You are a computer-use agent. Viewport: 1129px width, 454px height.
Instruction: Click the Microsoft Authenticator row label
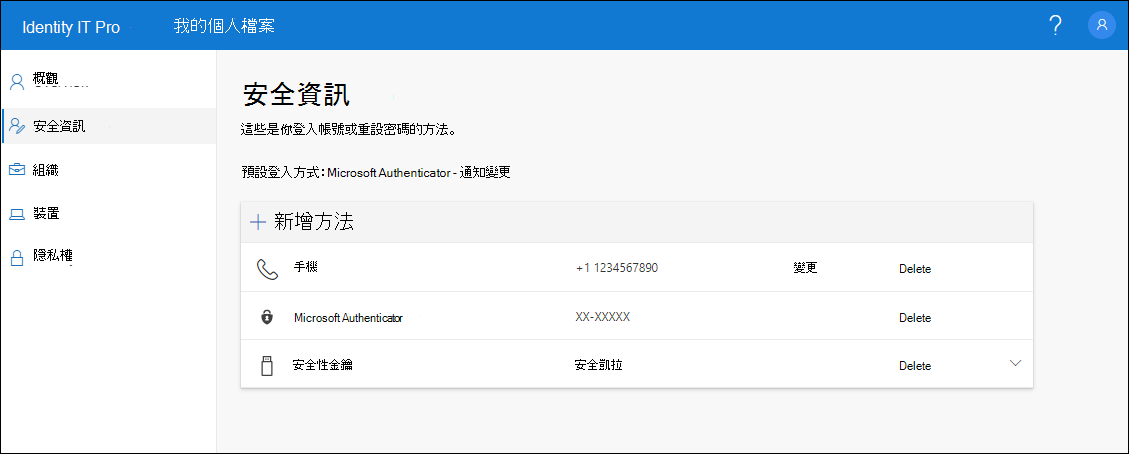[x=348, y=317]
